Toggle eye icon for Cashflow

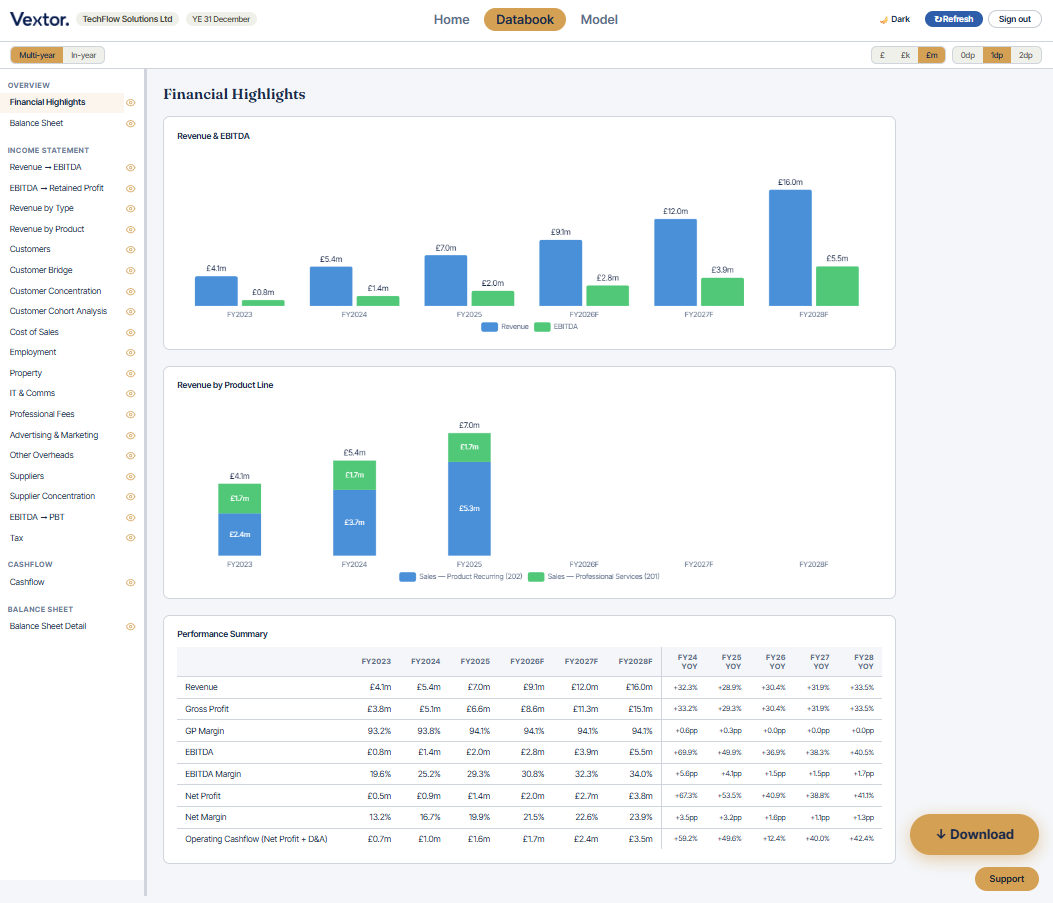click(131, 583)
